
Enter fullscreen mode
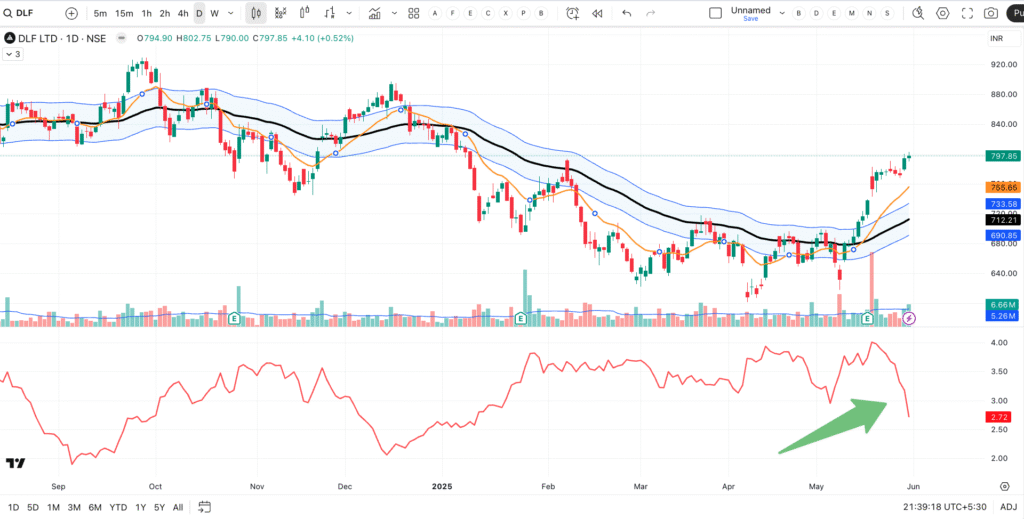[967, 14]
